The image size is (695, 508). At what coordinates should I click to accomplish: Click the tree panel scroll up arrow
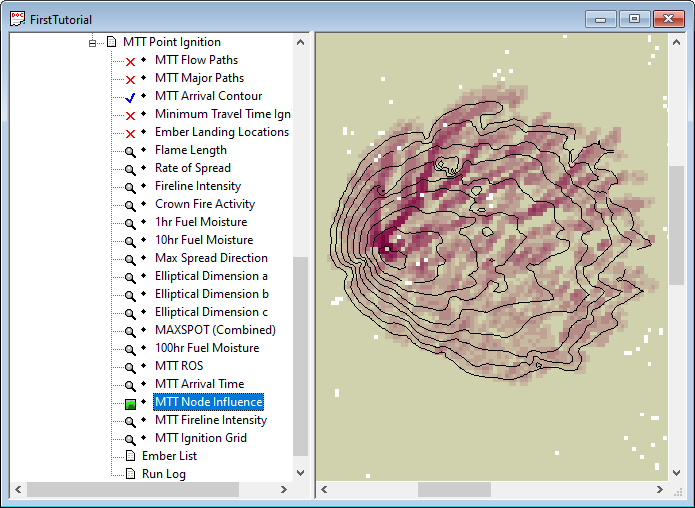click(301, 42)
